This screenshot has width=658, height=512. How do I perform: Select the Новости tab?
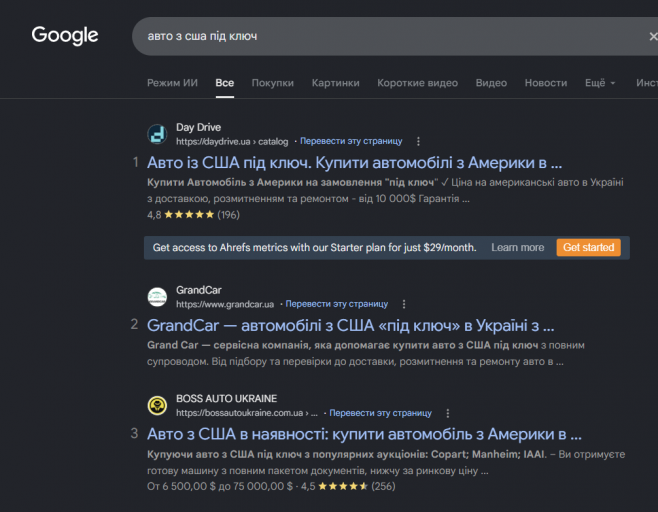546,83
